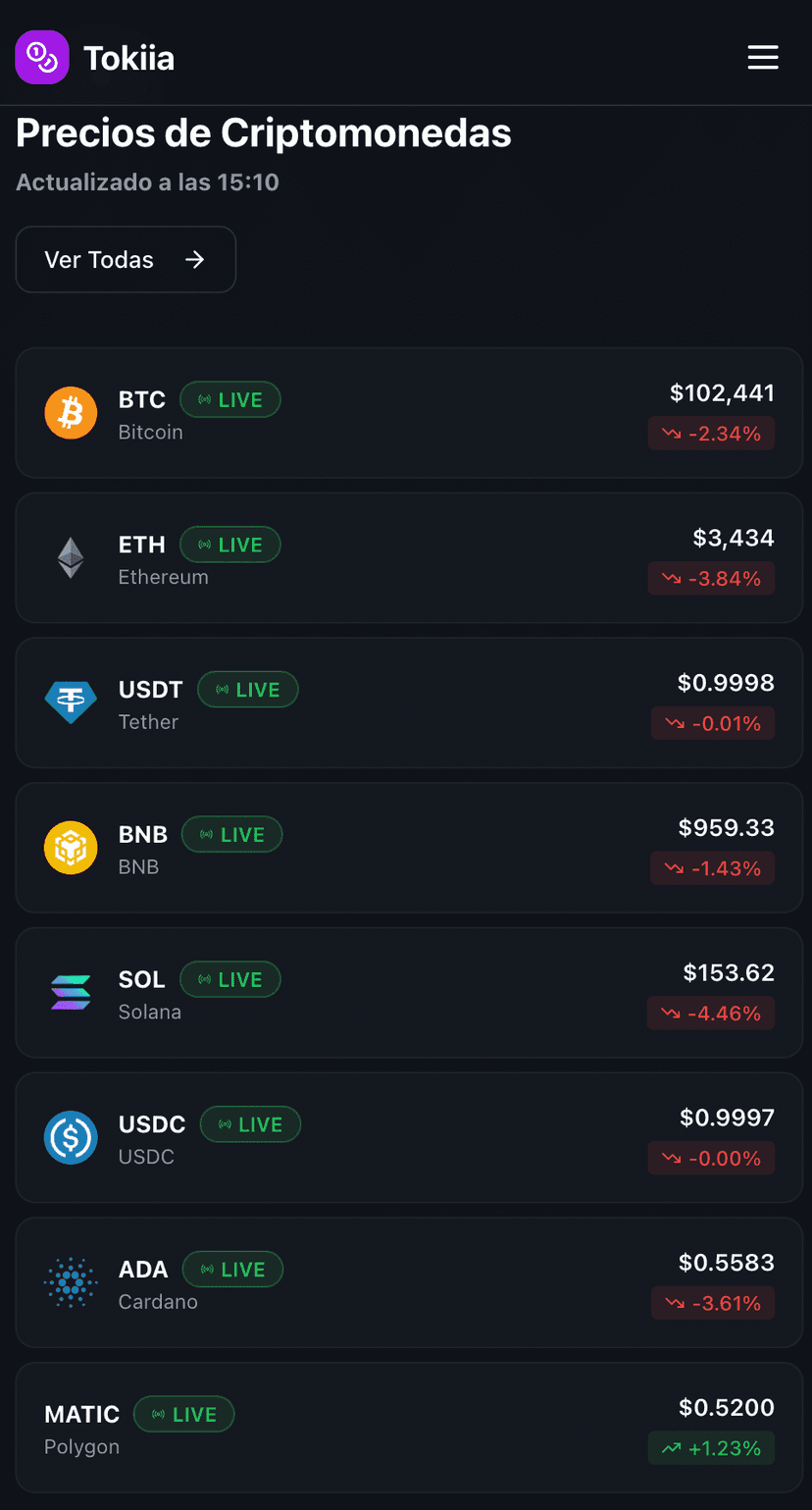This screenshot has height=1510, width=812.
Task: Click the Bitcoin coin icon
Action: 71,413
